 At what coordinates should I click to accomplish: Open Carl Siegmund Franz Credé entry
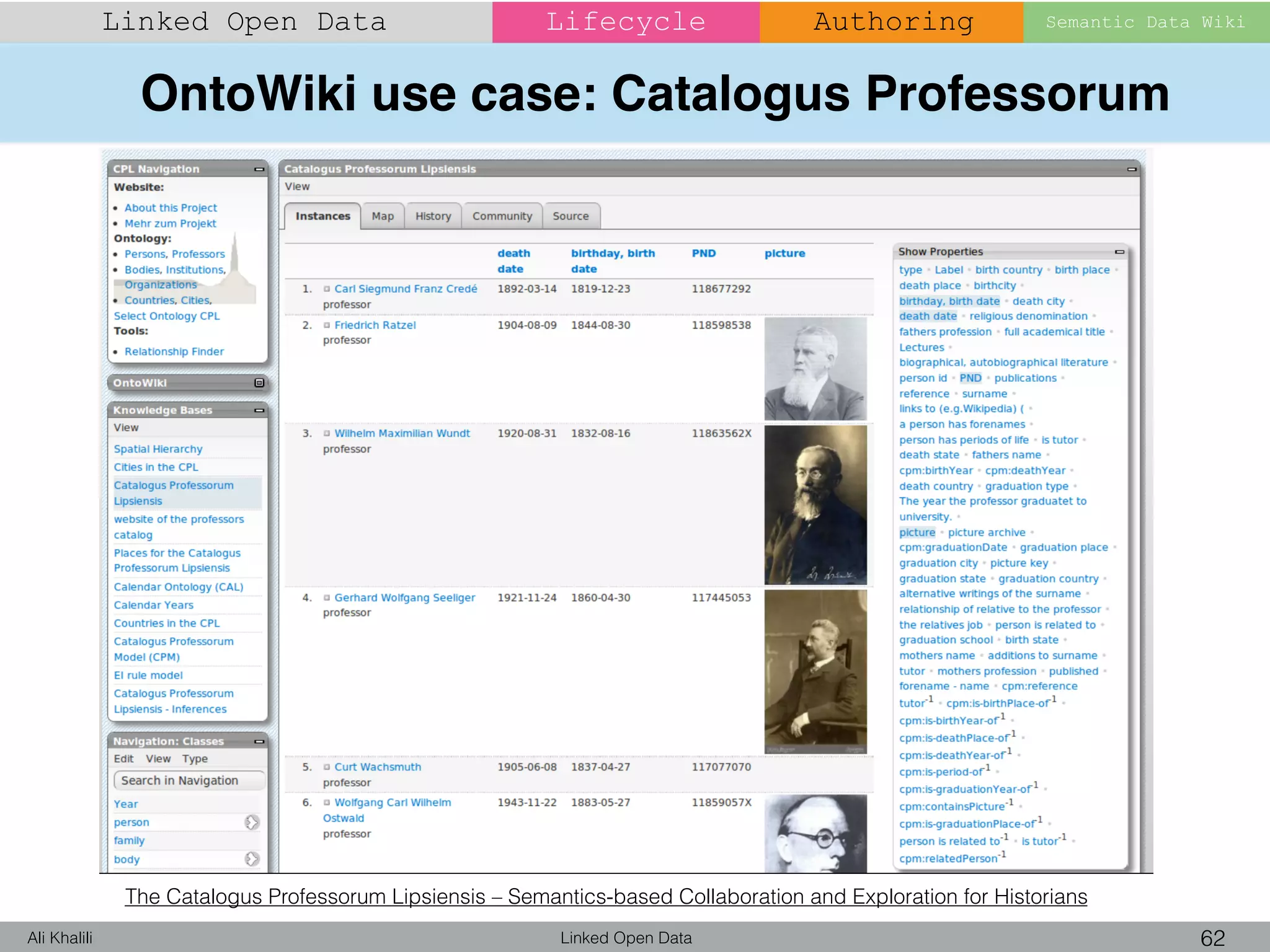(x=406, y=289)
